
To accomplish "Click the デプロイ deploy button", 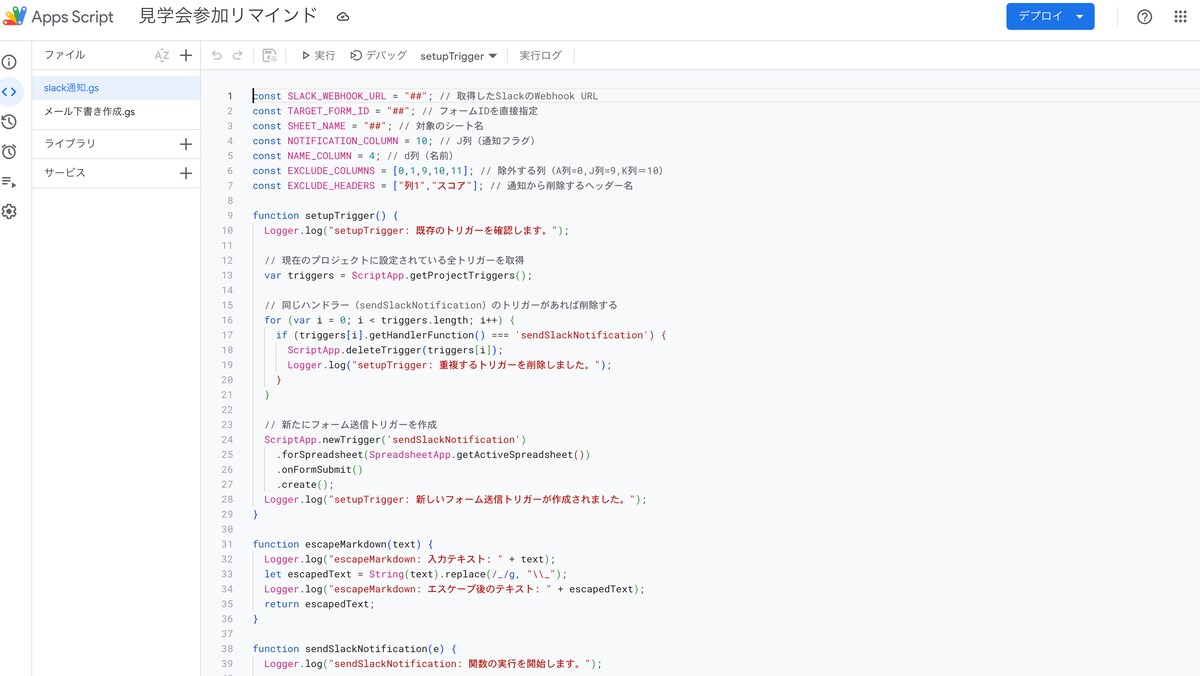I will (x=1050, y=17).
